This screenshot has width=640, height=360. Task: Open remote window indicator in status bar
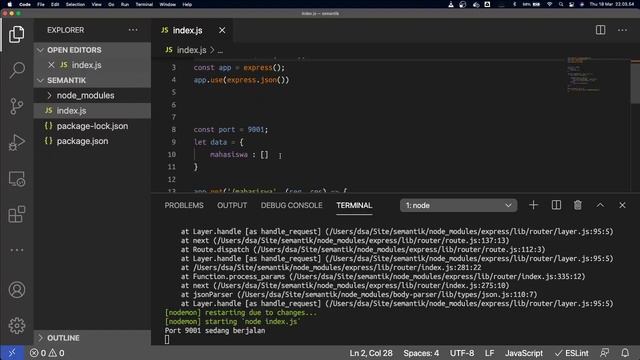tap(12, 353)
